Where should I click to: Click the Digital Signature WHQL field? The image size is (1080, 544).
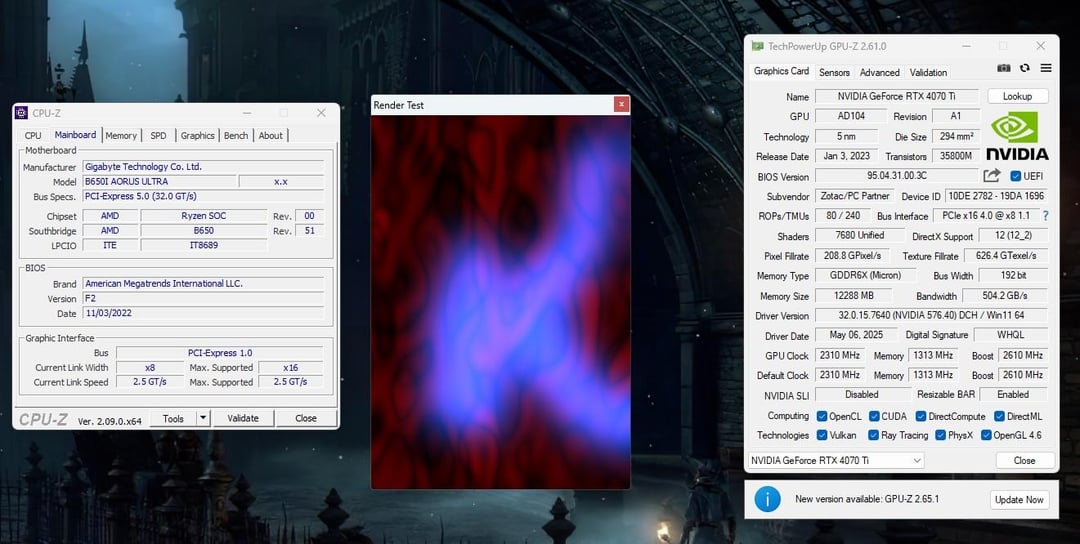1010,335
